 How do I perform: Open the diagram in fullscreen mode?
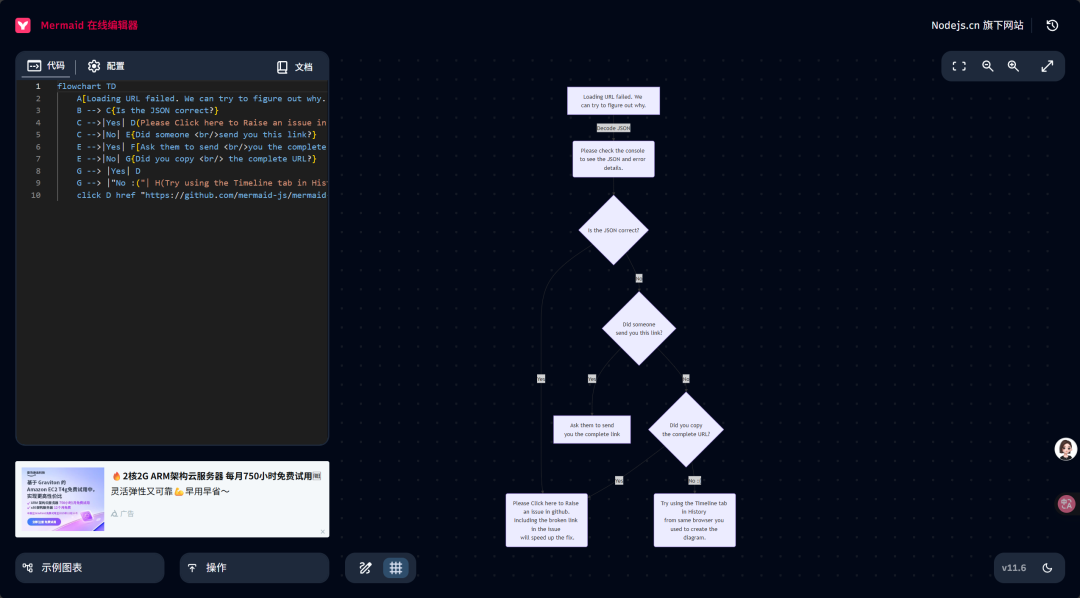point(1047,66)
